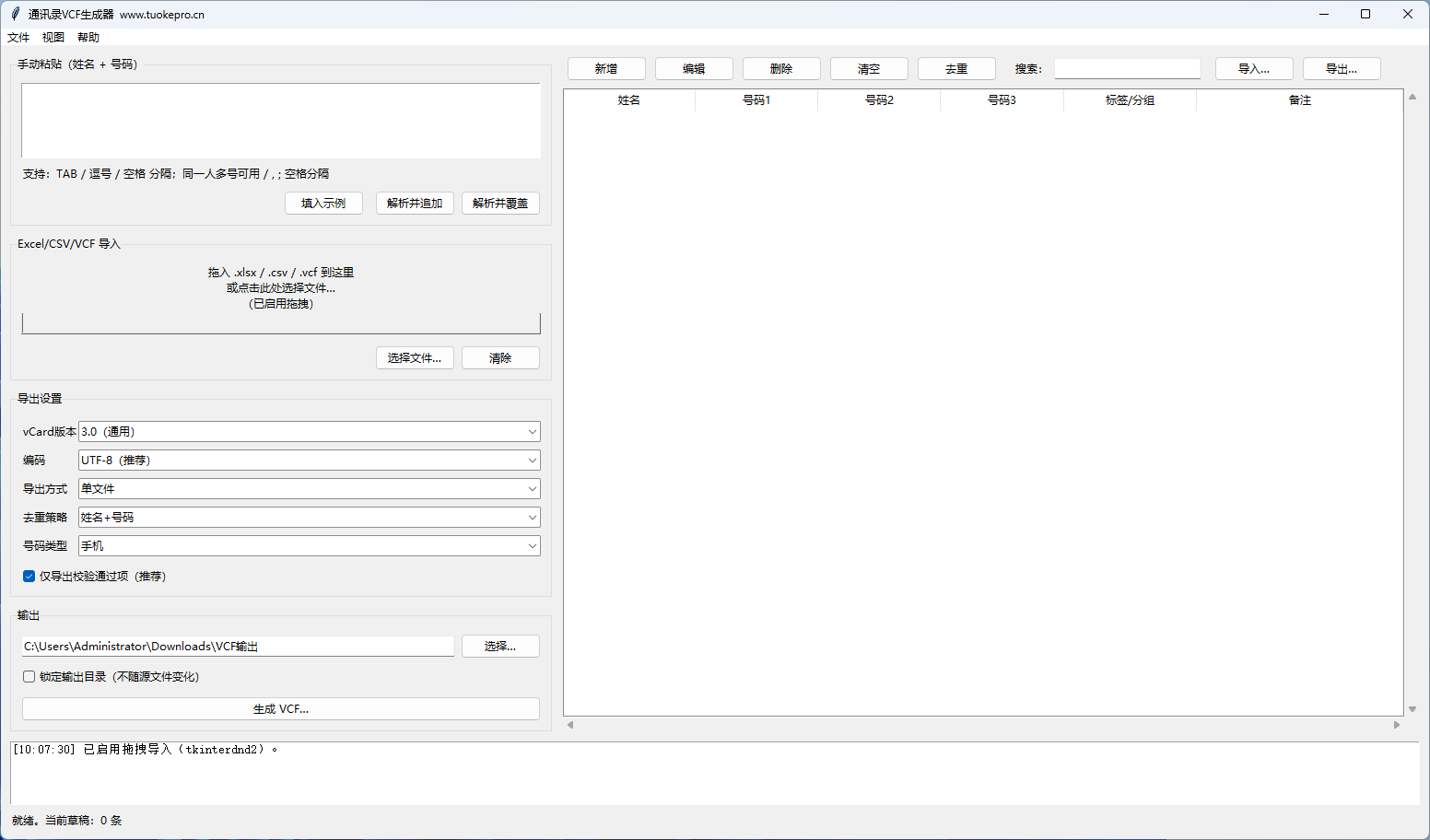Open the 帮助 menu
1430x840 pixels.
88,38
